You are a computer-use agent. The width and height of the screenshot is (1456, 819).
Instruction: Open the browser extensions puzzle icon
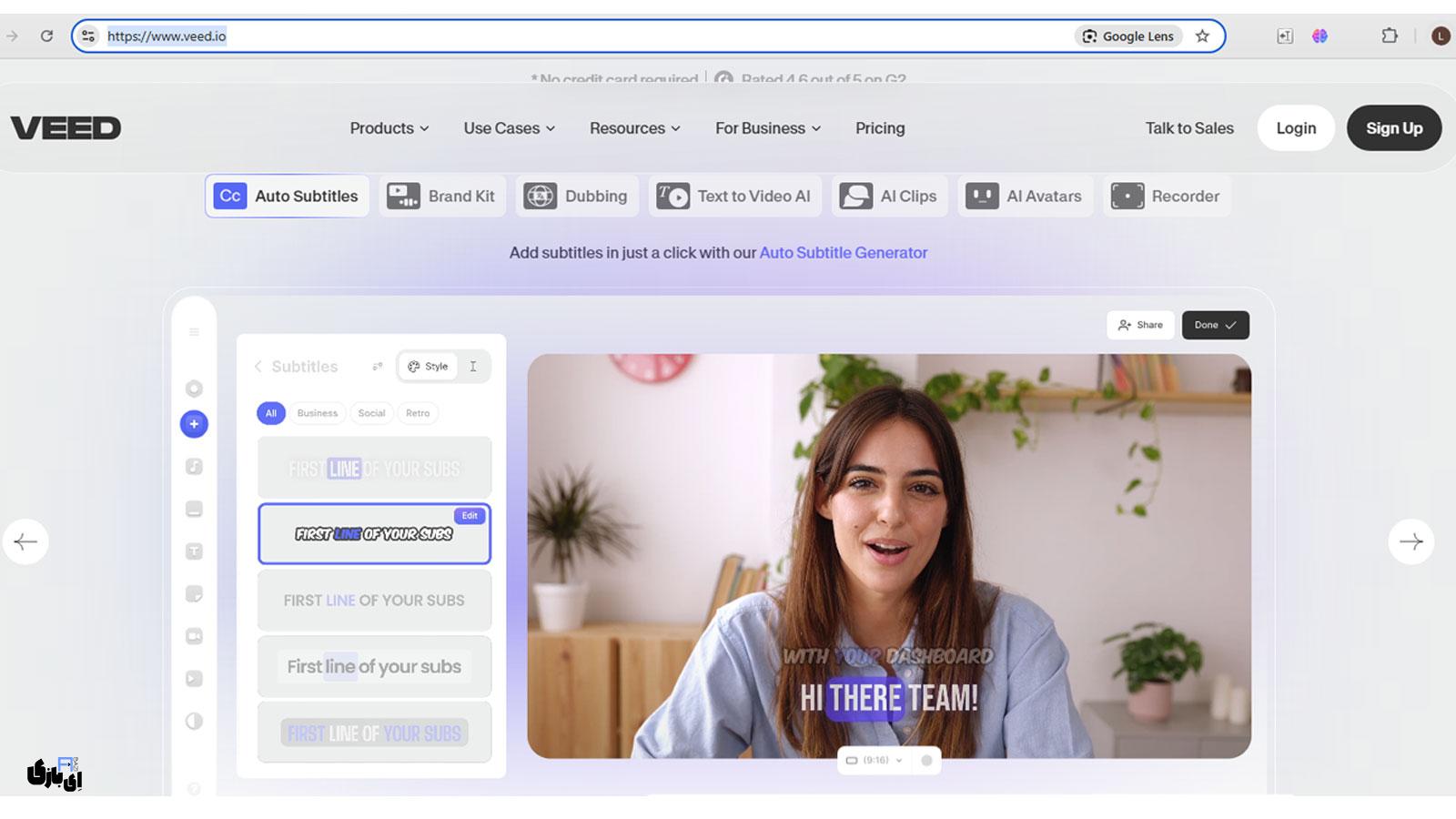(1390, 36)
